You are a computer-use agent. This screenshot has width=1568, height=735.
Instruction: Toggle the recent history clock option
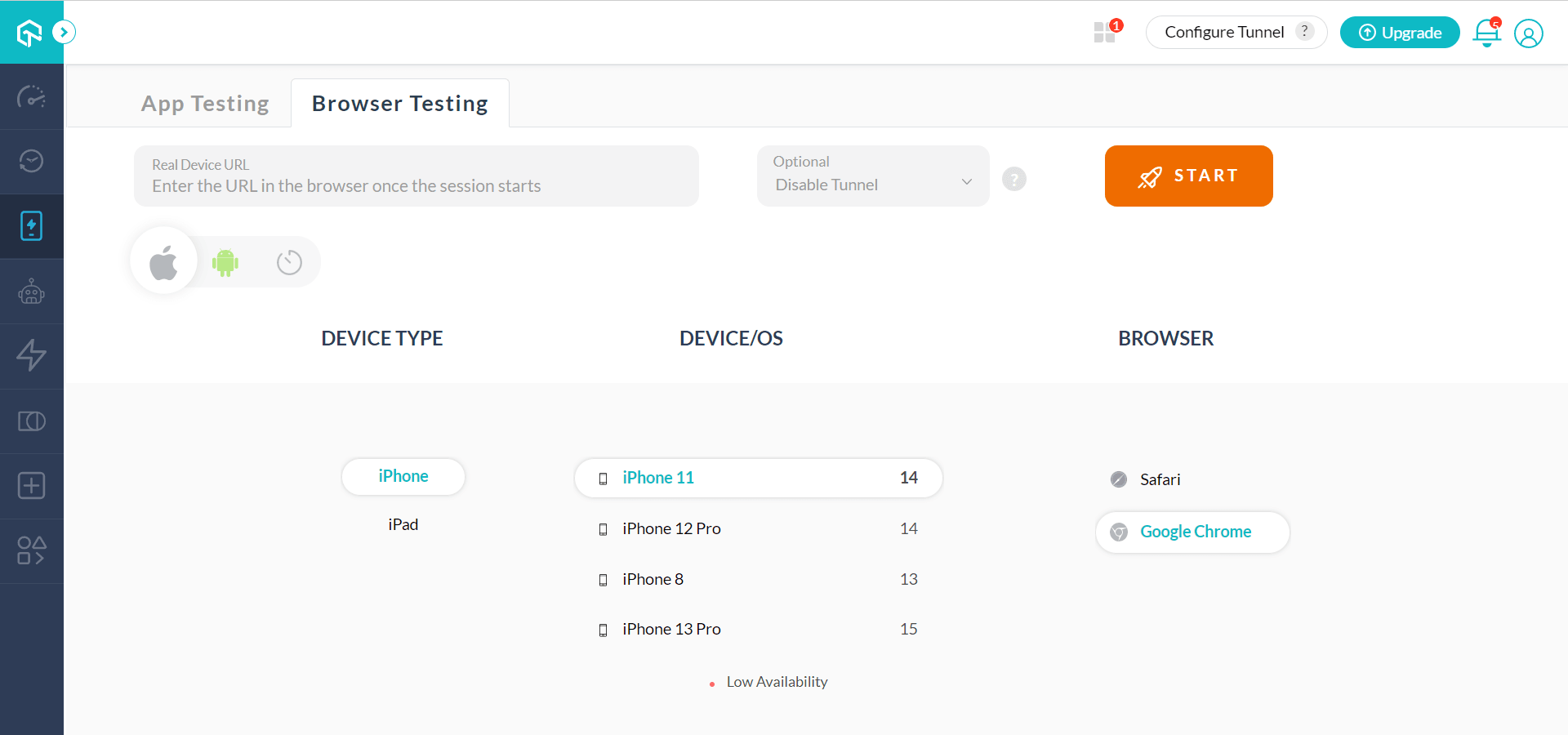(x=289, y=262)
